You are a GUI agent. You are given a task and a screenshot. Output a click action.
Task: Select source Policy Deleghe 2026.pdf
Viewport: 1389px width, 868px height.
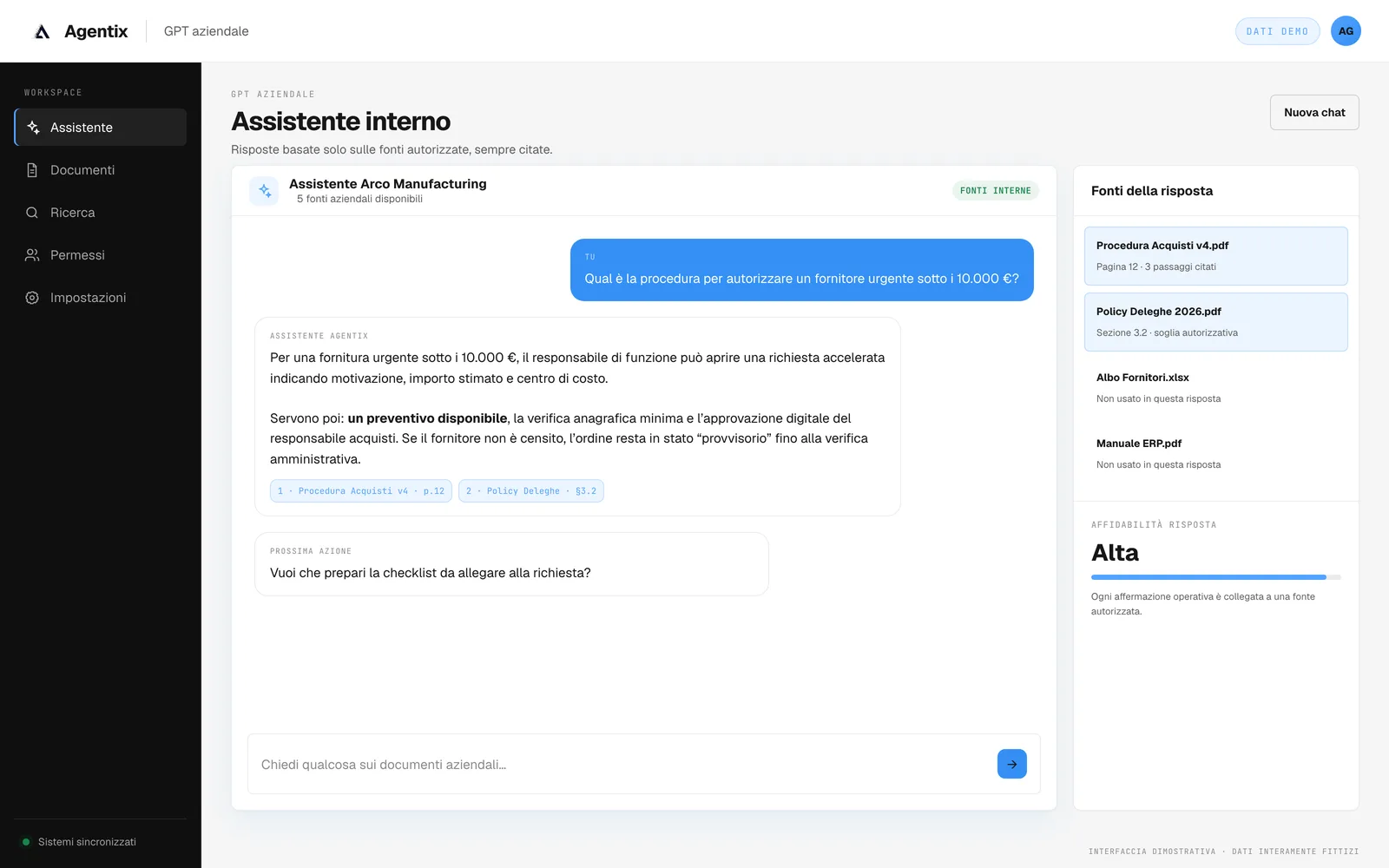[1215, 322]
